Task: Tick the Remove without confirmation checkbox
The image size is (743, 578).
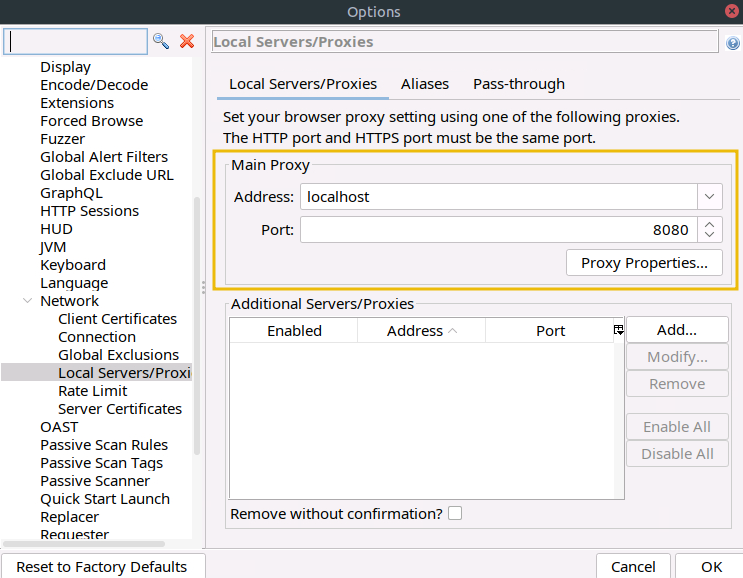Action: tap(455, 513)
